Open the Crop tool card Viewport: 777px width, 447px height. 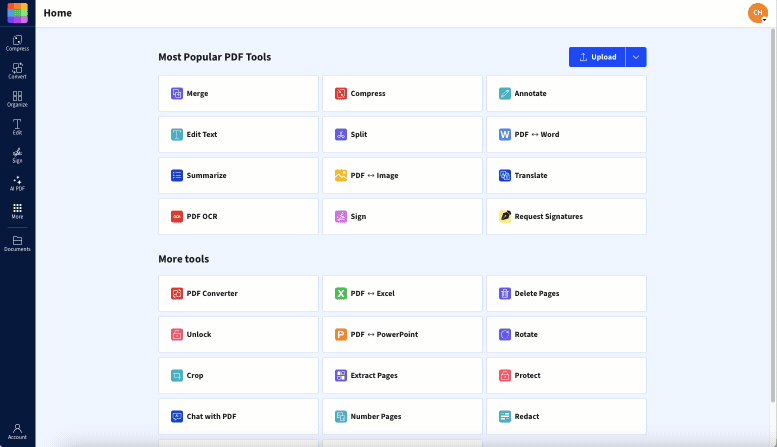tap(238, 376)
